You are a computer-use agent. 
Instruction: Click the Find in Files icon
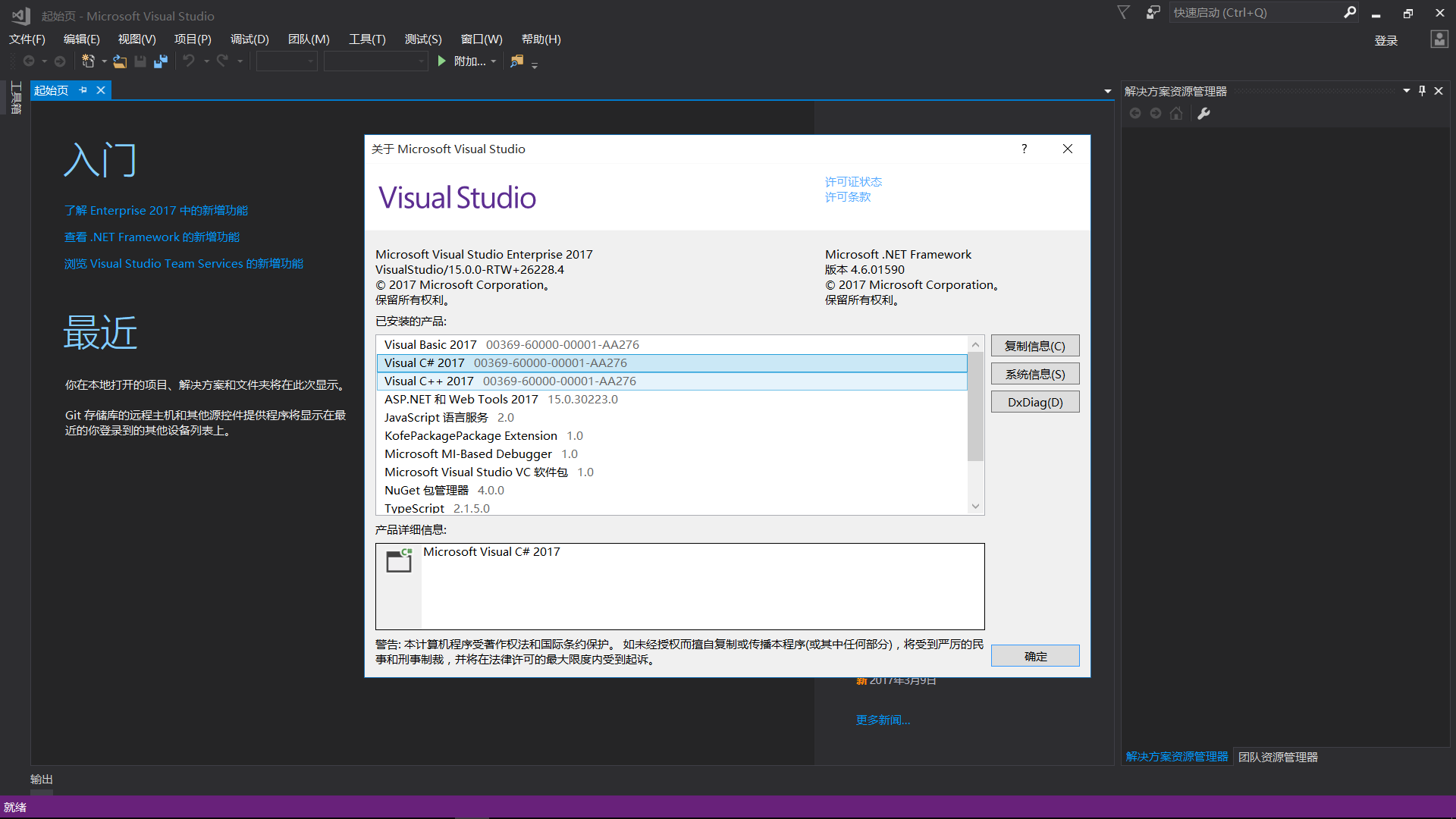(x=516, y=61)
